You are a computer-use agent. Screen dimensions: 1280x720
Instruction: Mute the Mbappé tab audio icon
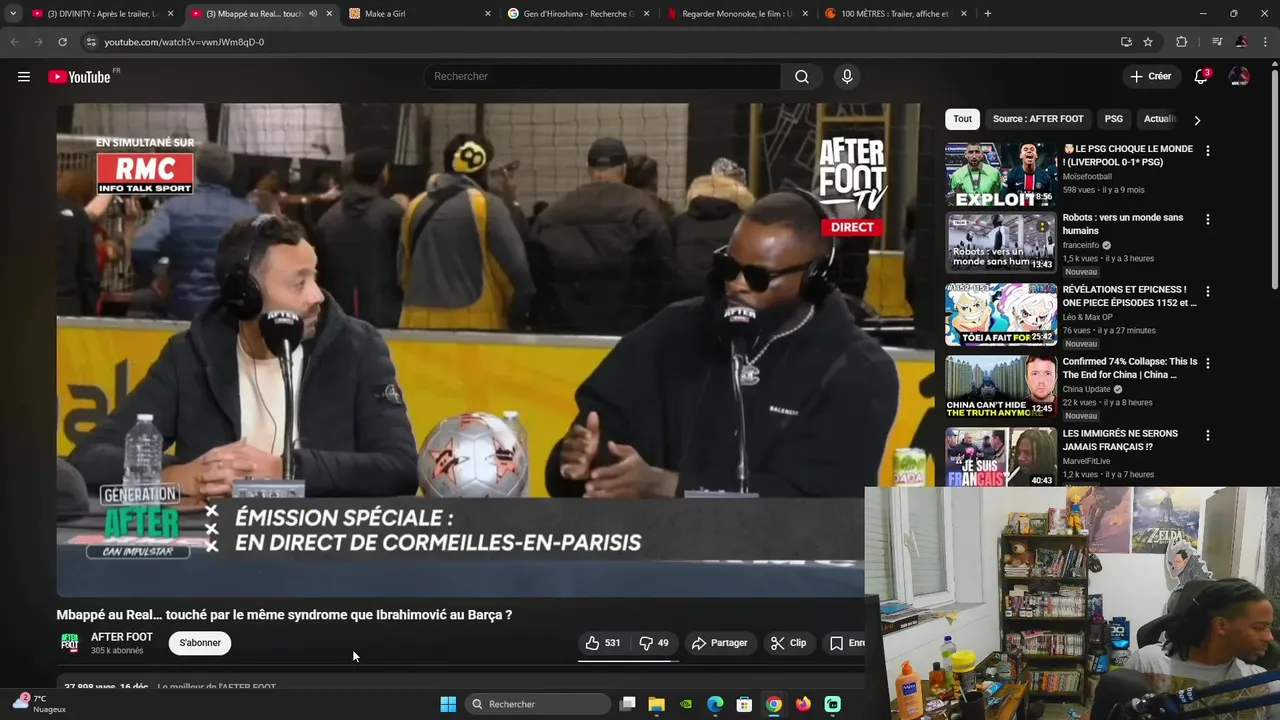[313, 14]
